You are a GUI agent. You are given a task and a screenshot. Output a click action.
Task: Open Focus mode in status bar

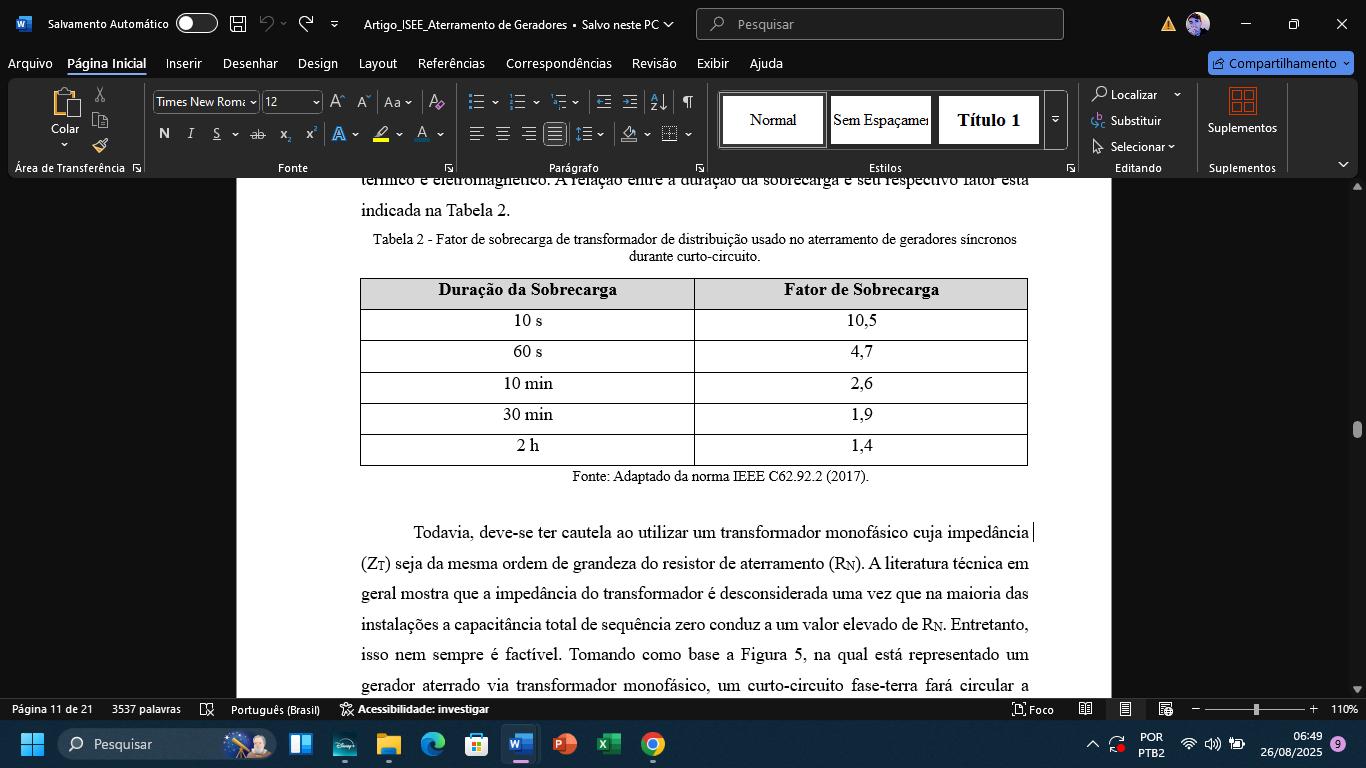[1033, 709]
